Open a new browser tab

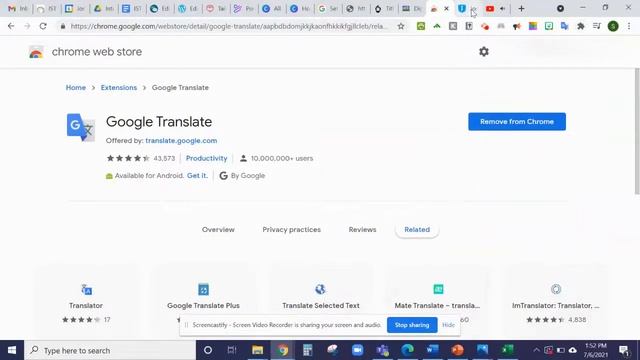tap(521, 9)
